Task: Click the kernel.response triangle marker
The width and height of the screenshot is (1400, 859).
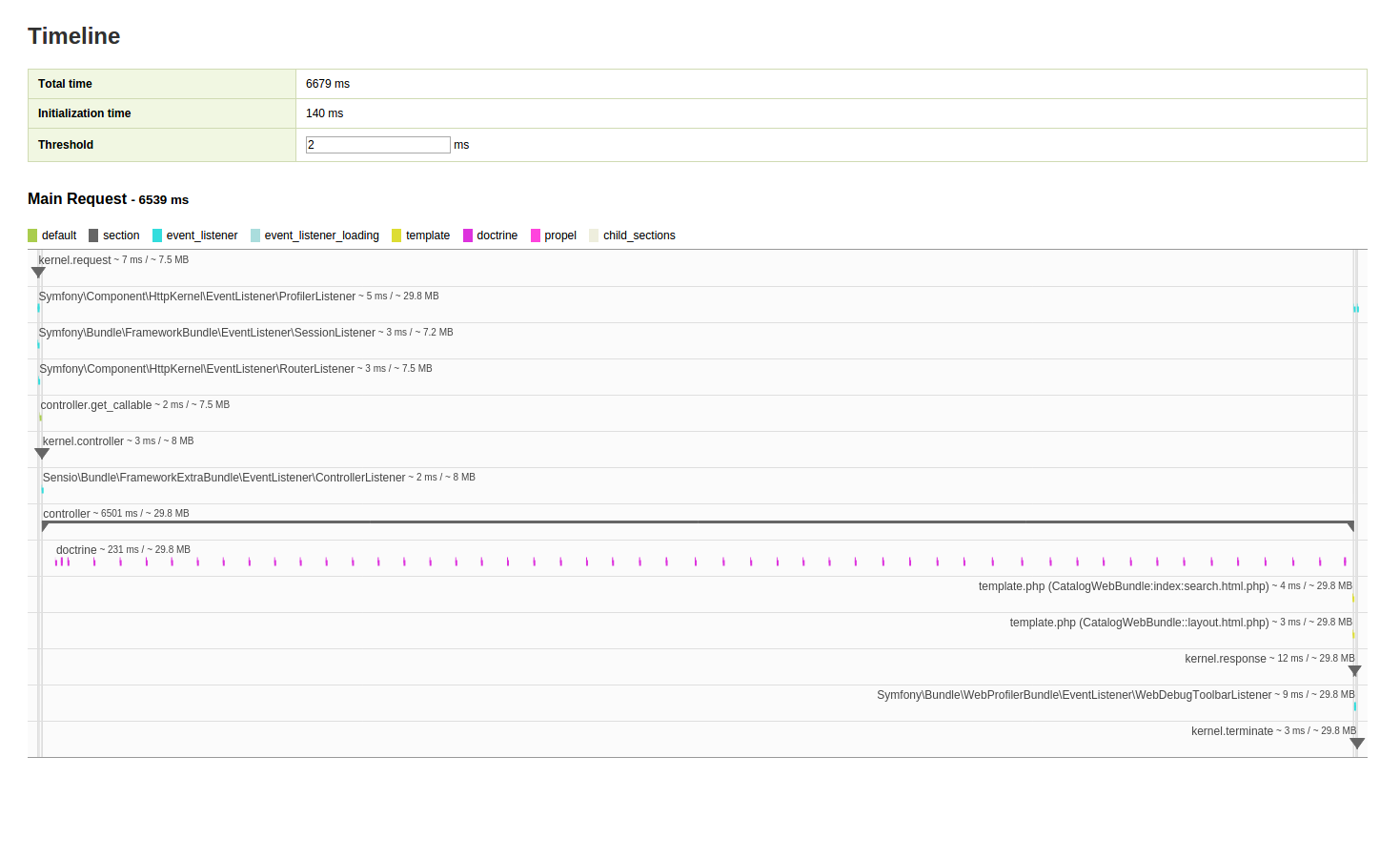Action: (x=1354, y=671)
